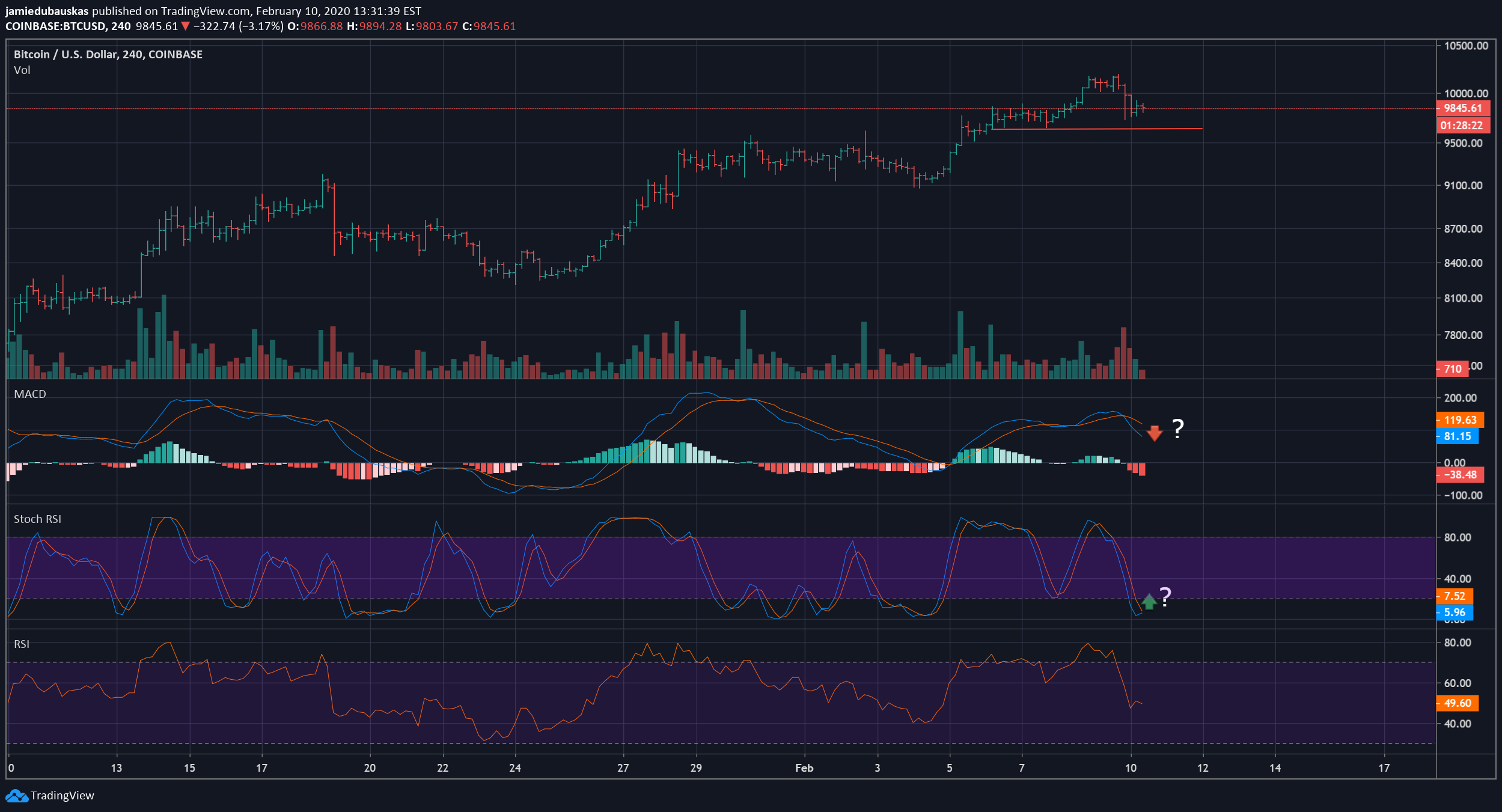Click the green up arrow on Stoch RSI
1502x812 pixels.
(x=1149, y=602)
